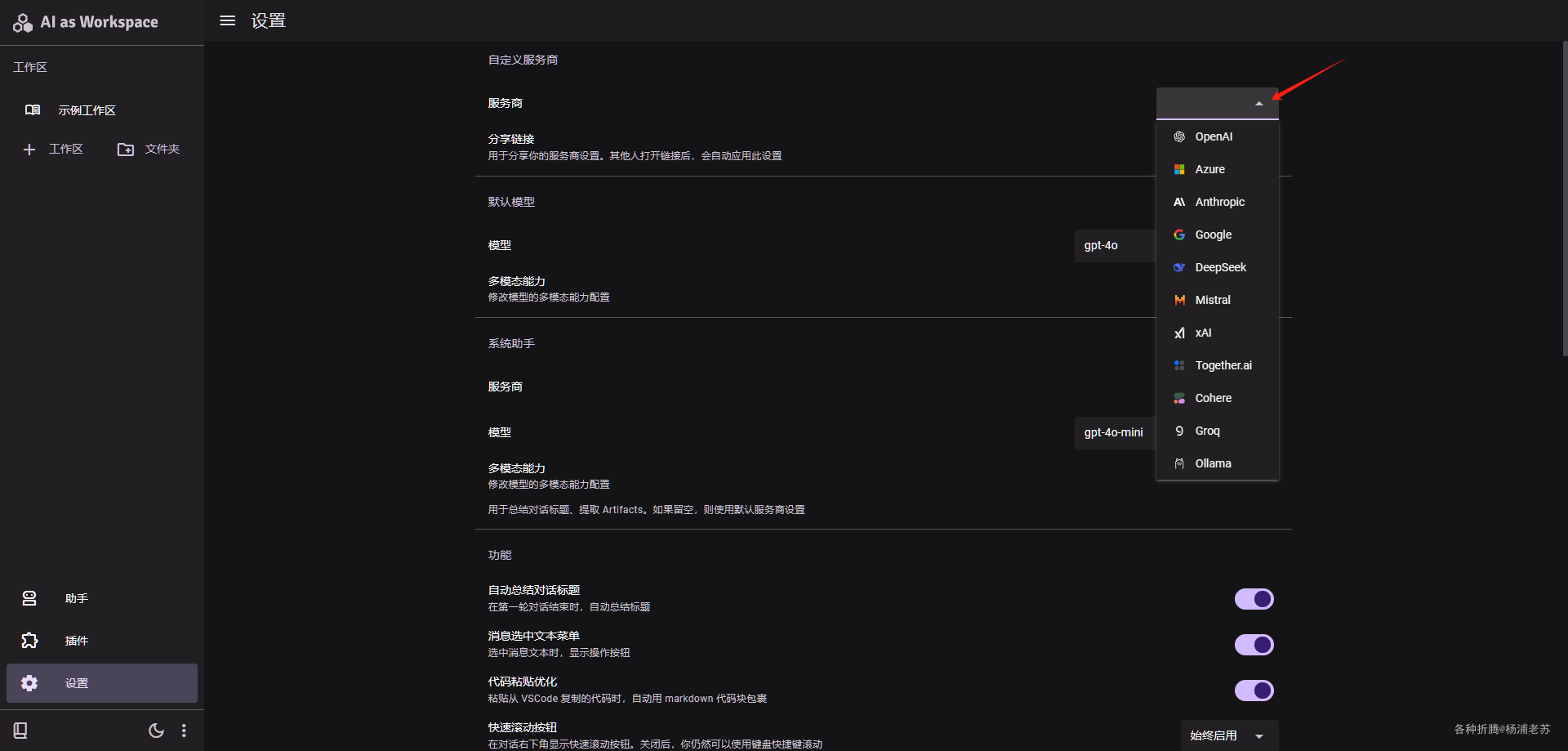
Task: Choose Cohere from provider list
Action: [x=1218, y=398]
